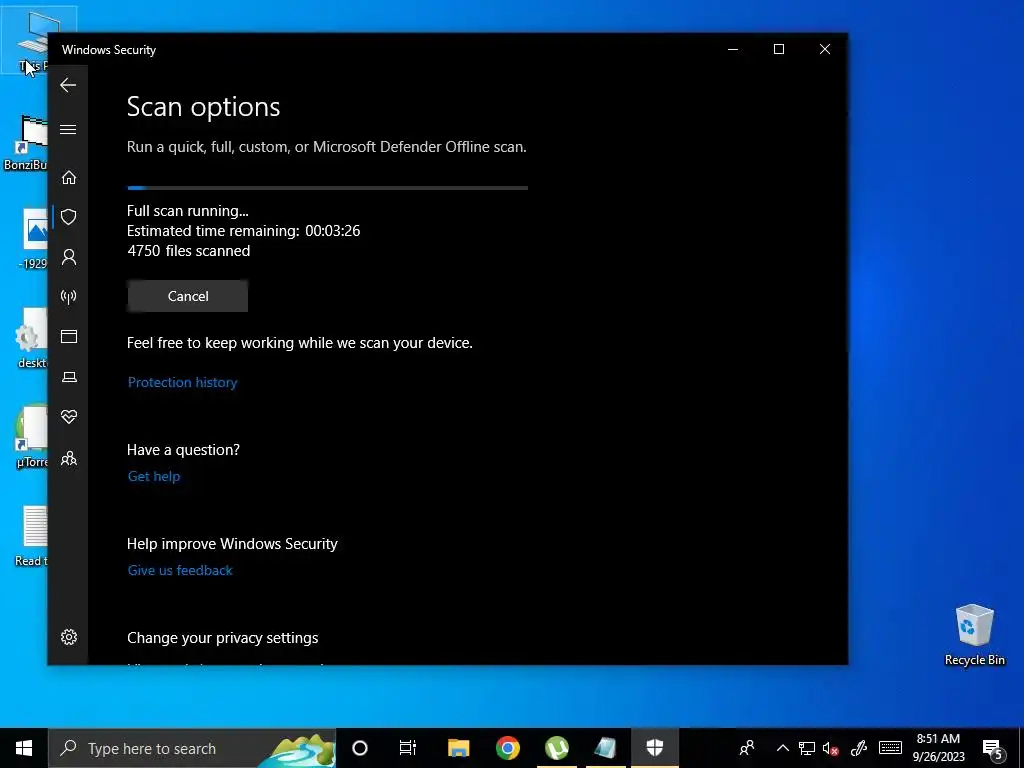Launch Google Chrome from taskbar

507,748
